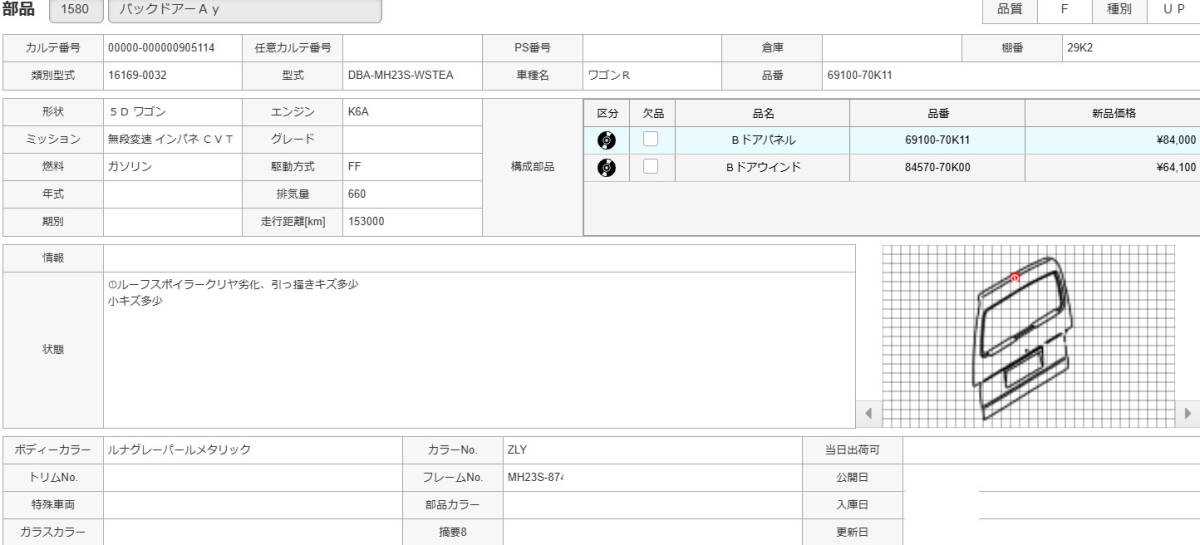This screenshot has height=545, width=1200.
Task: Click the disc icon in Bドアウインド row
Action: [606, 167]
